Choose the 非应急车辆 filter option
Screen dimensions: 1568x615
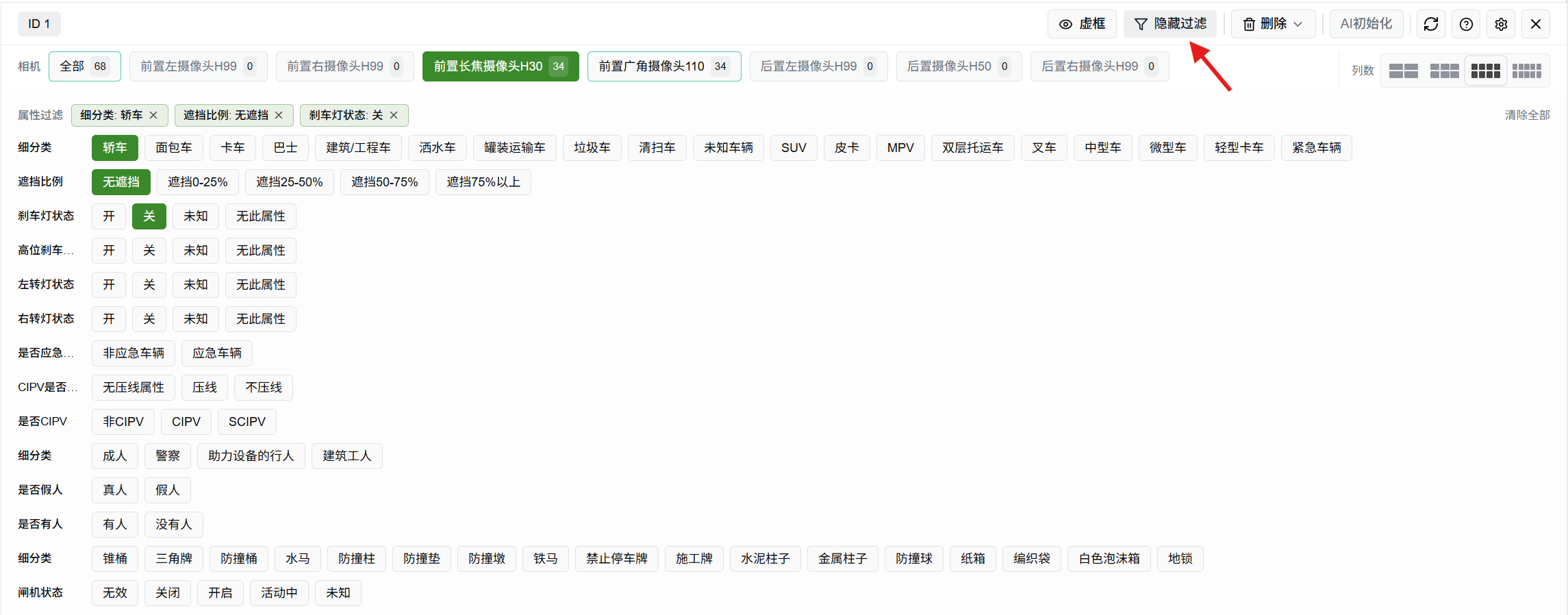pyautogui.click(x=134, y=353)
